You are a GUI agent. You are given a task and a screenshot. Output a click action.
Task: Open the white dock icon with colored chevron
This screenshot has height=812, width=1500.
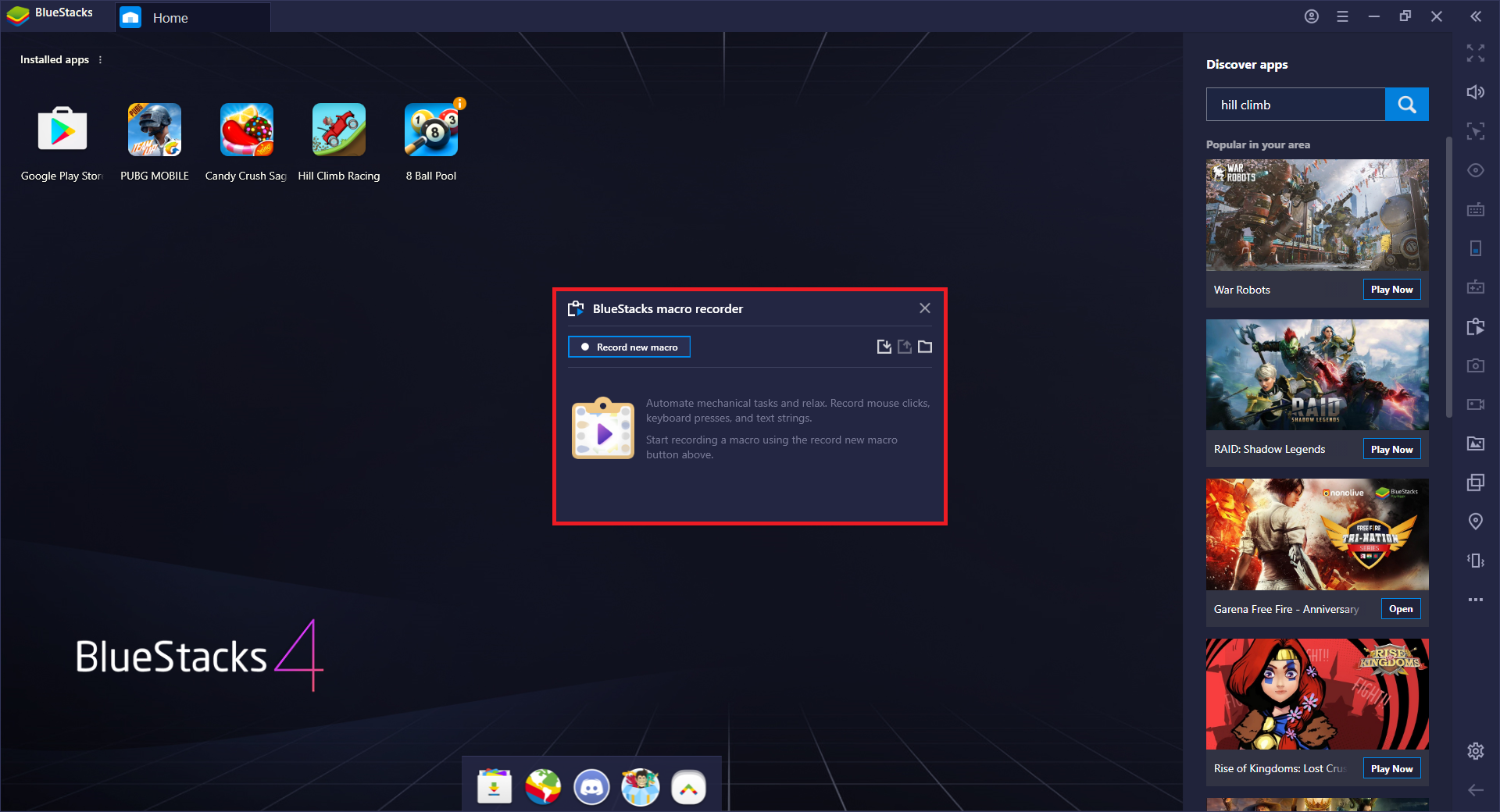(688, 787)
